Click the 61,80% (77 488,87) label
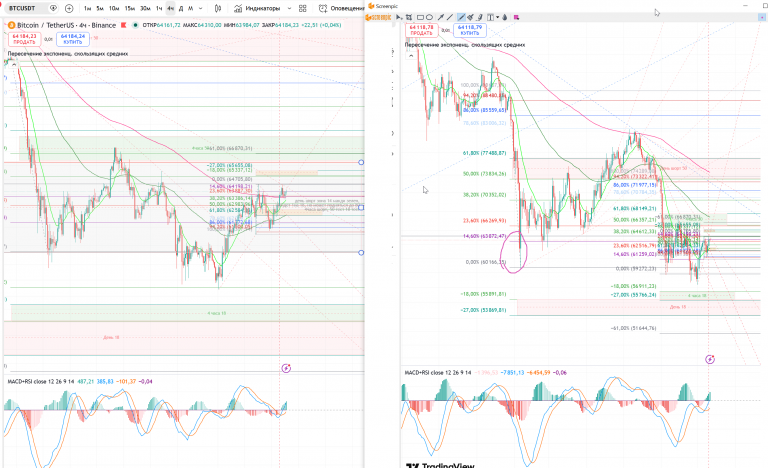This screenshot has height=468, width=768. pos(484,153)
